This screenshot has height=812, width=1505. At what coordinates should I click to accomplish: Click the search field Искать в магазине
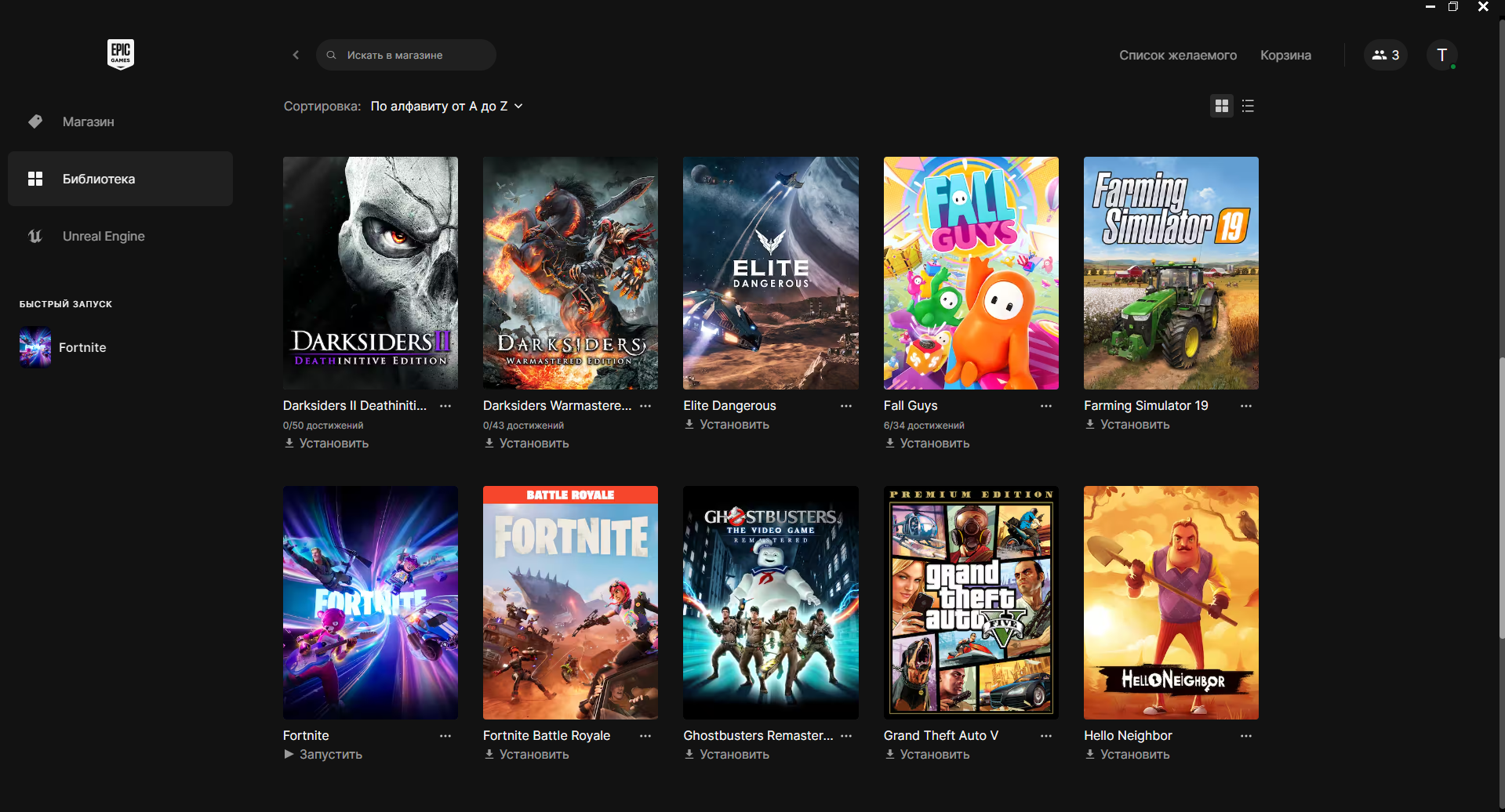[405, 55]
